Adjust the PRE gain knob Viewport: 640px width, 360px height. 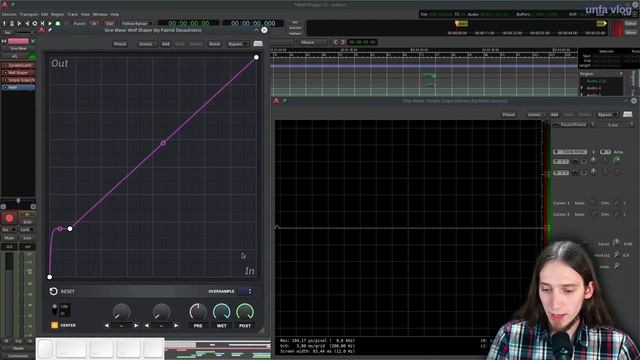click(198, 312)
